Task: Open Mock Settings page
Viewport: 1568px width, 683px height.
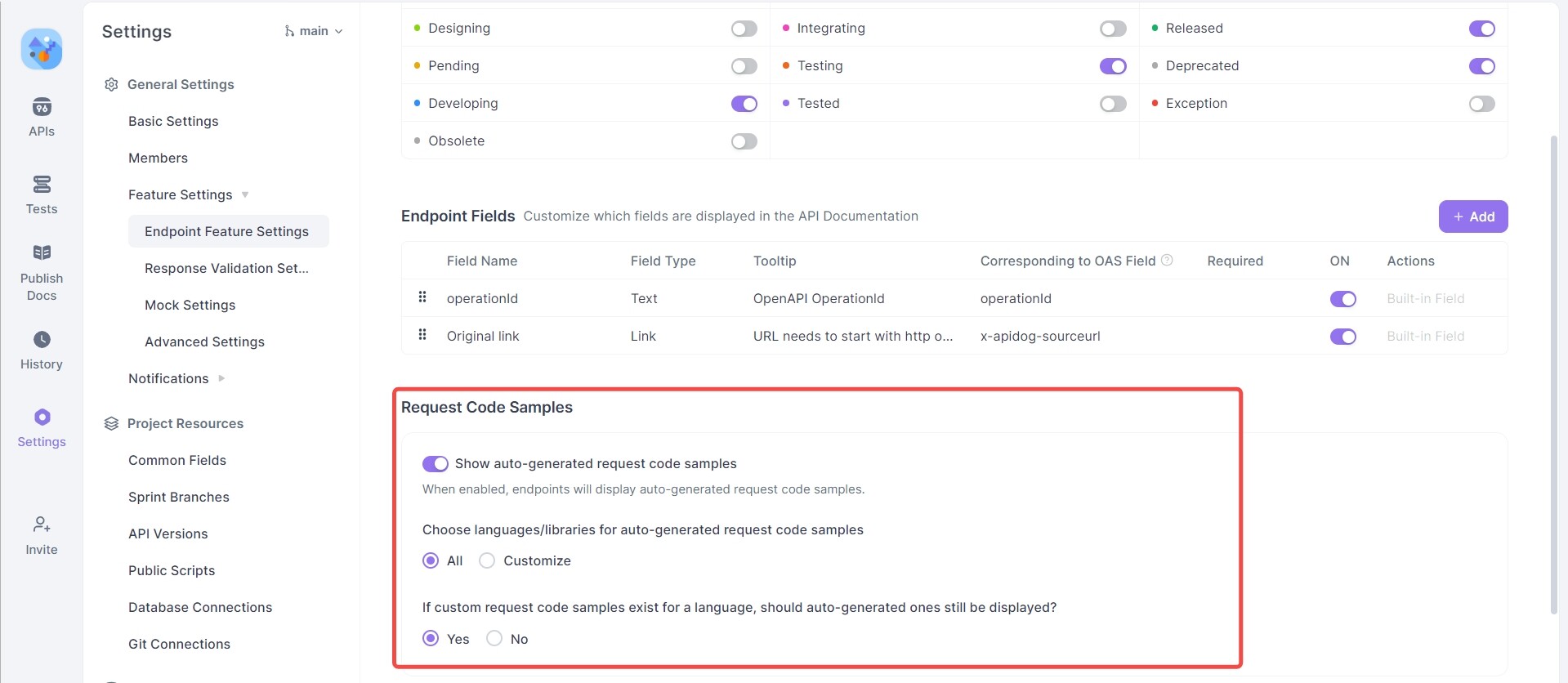Action: point(190,305)
